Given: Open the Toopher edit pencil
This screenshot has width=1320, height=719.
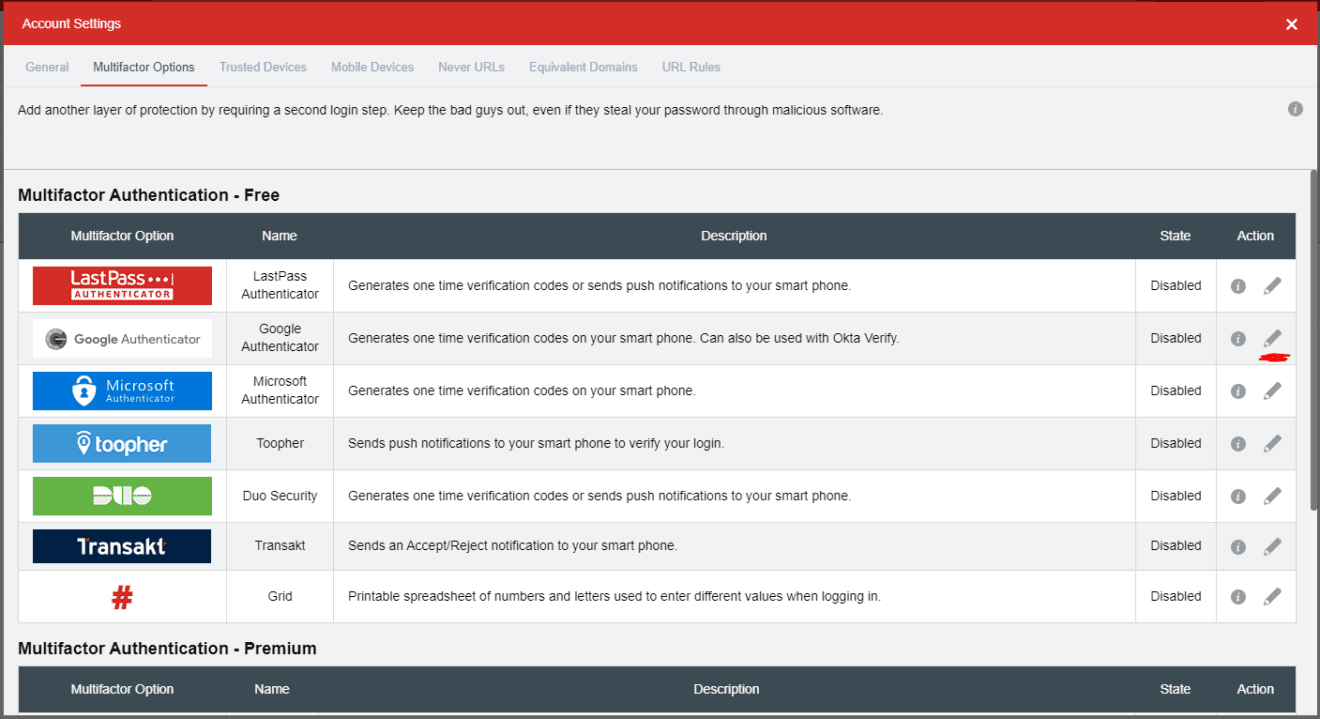Looking at the screenshot, I should (1272, 443).
